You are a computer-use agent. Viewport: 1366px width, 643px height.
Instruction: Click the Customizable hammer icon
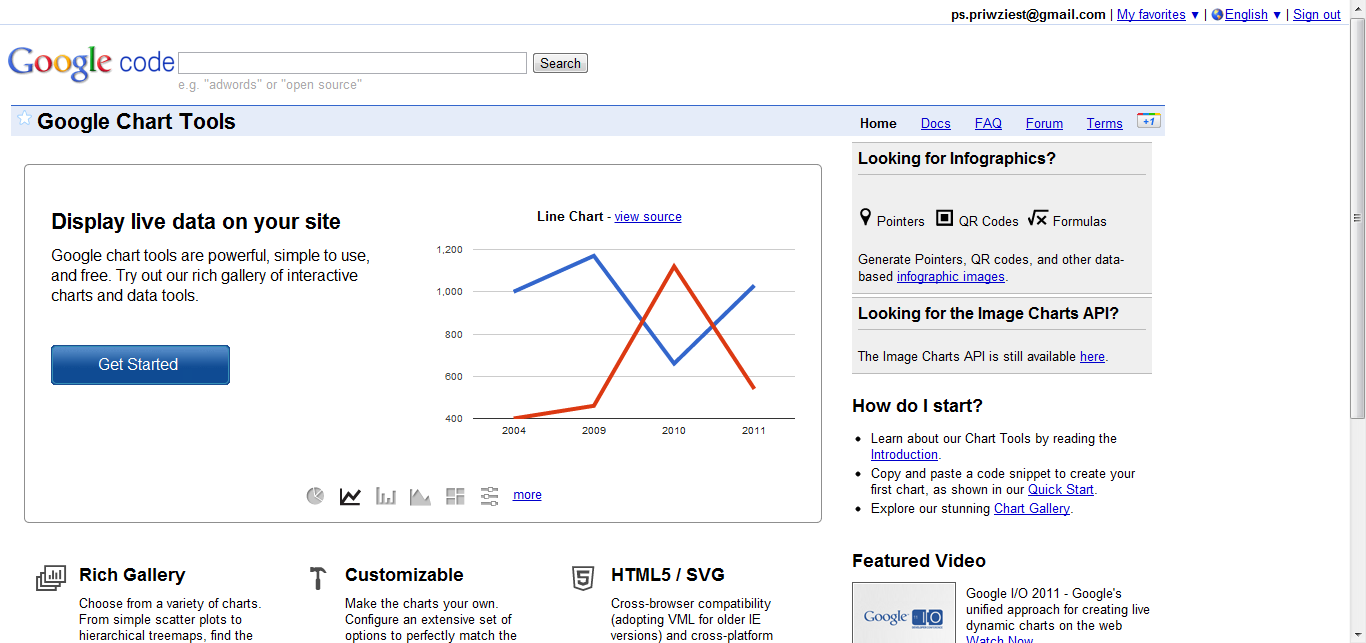pyautogui.click(x=318, y=577)
